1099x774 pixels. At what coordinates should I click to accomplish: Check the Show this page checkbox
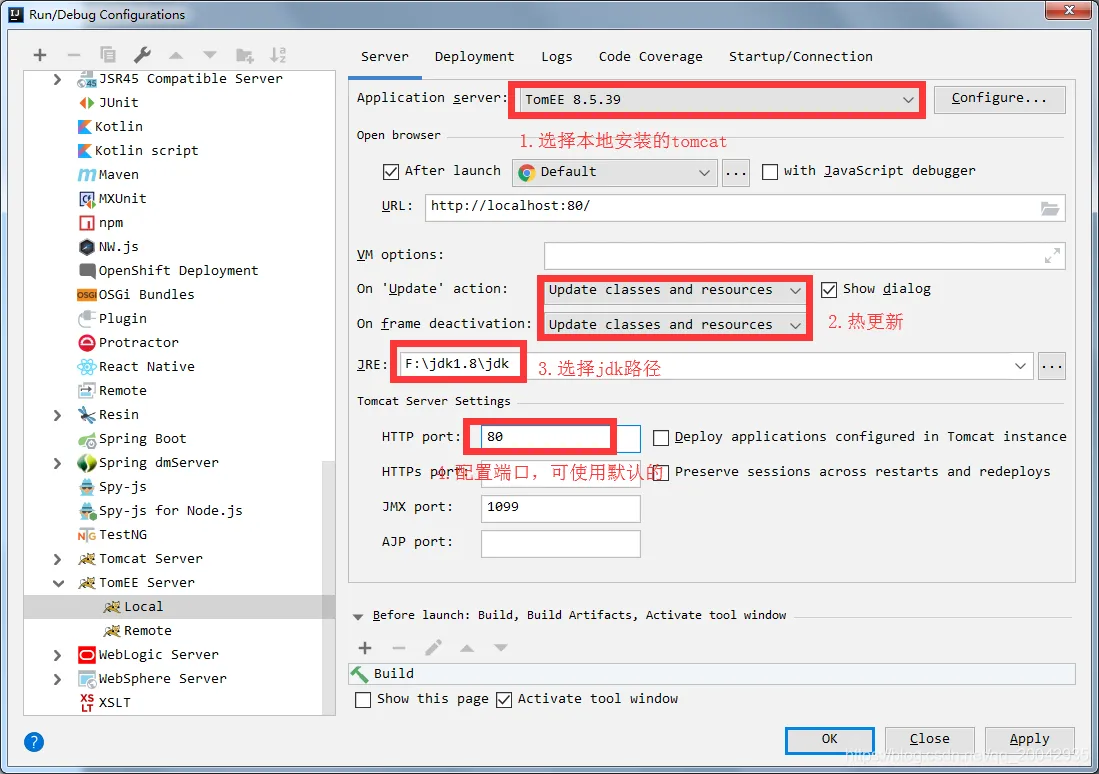point(363,700)
